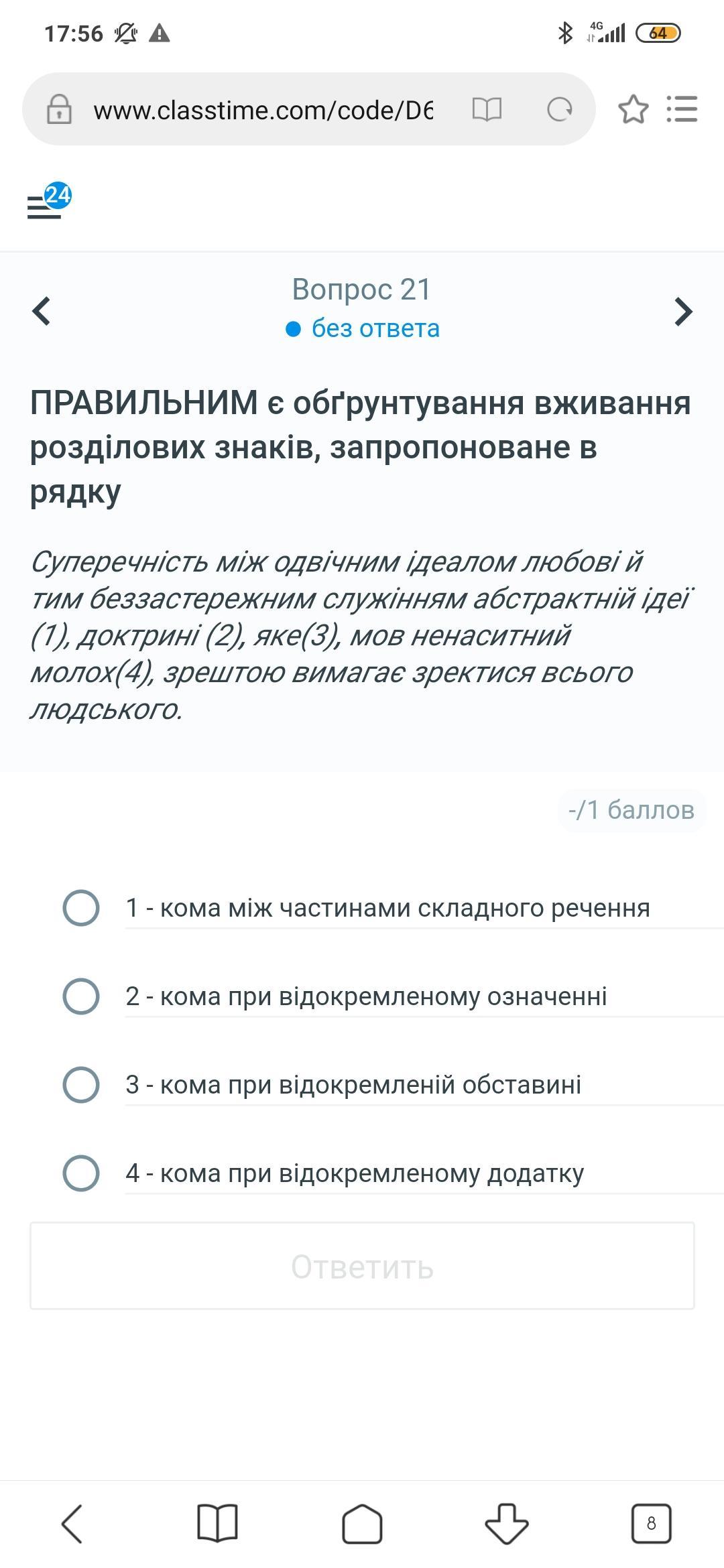The width and height of the screenshot is (724, 1568).
Task: Open downloads with the bottom arrow icon
Action: [507, 1524]
